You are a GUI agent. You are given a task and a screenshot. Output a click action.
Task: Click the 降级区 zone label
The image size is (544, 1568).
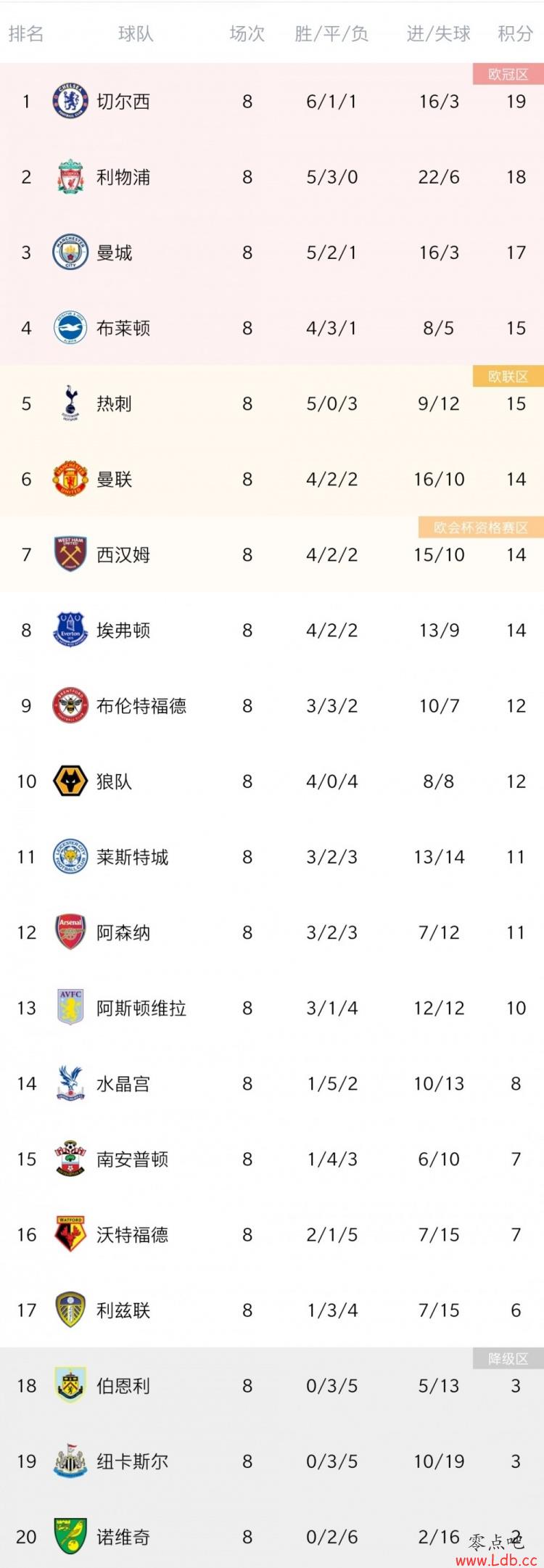click(x=508, y=1358)
